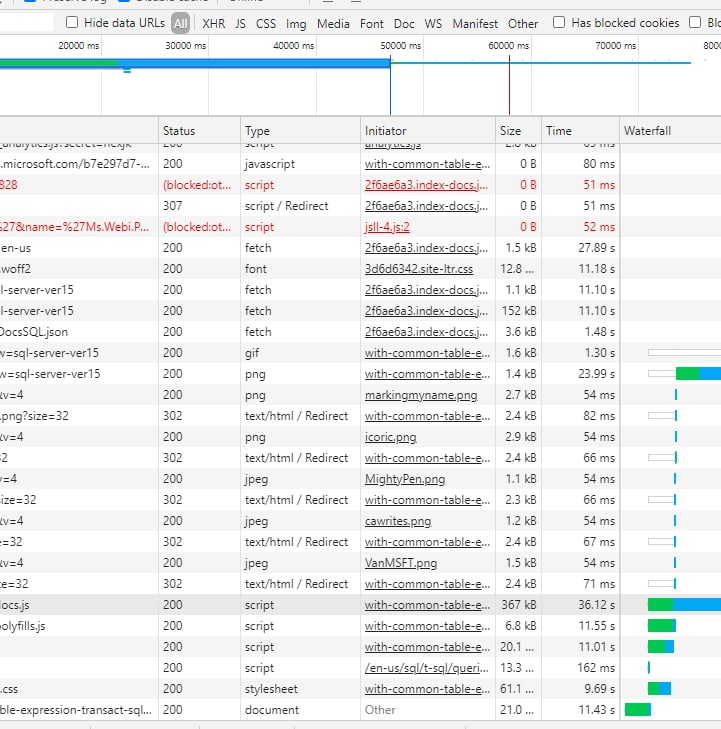Filter by Font resources

click(x=371, y=23)
